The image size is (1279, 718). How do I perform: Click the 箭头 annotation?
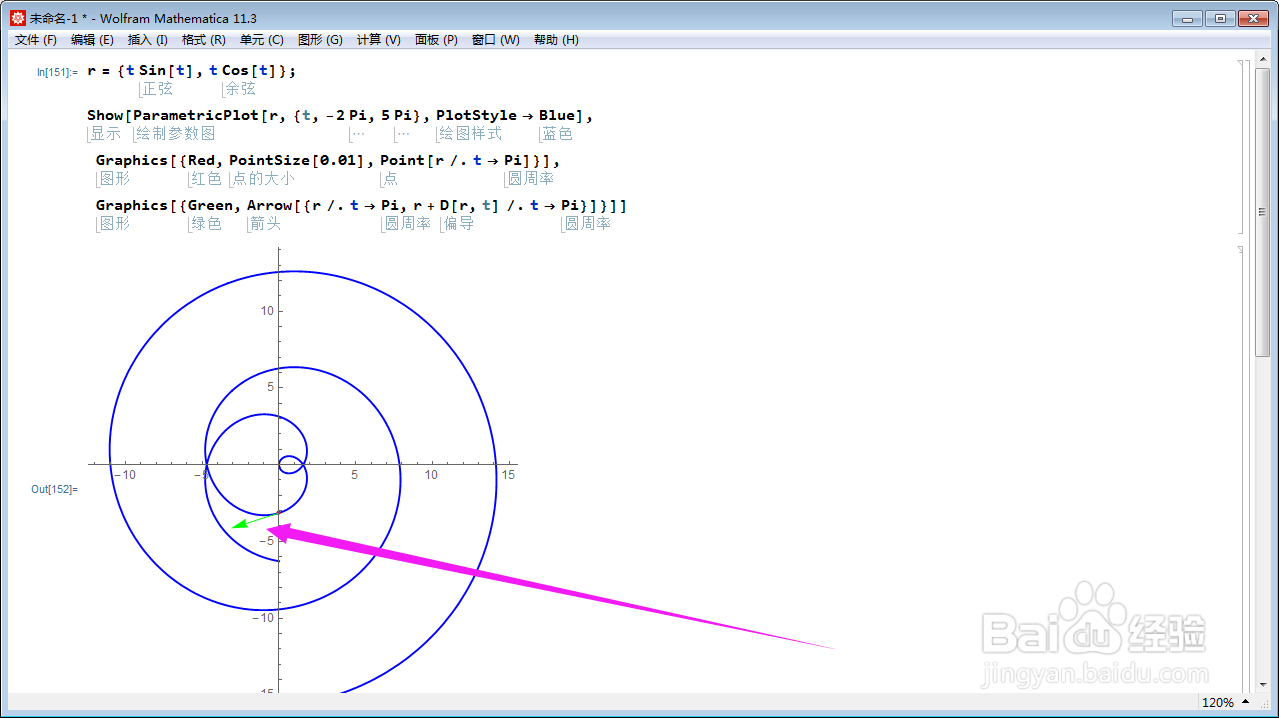(265, 224)
